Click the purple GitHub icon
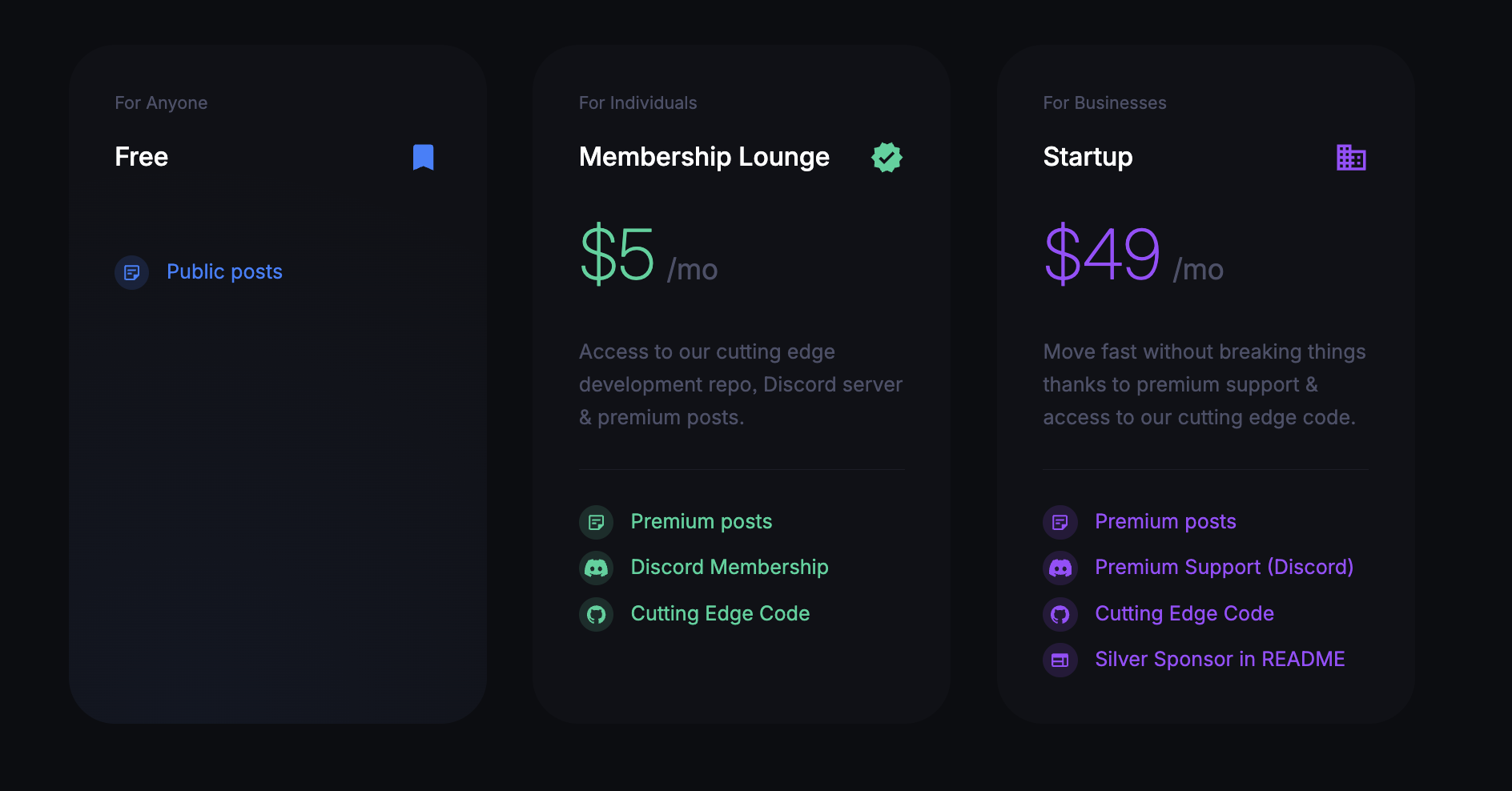1512x791 pixels. pos(1060,614)
